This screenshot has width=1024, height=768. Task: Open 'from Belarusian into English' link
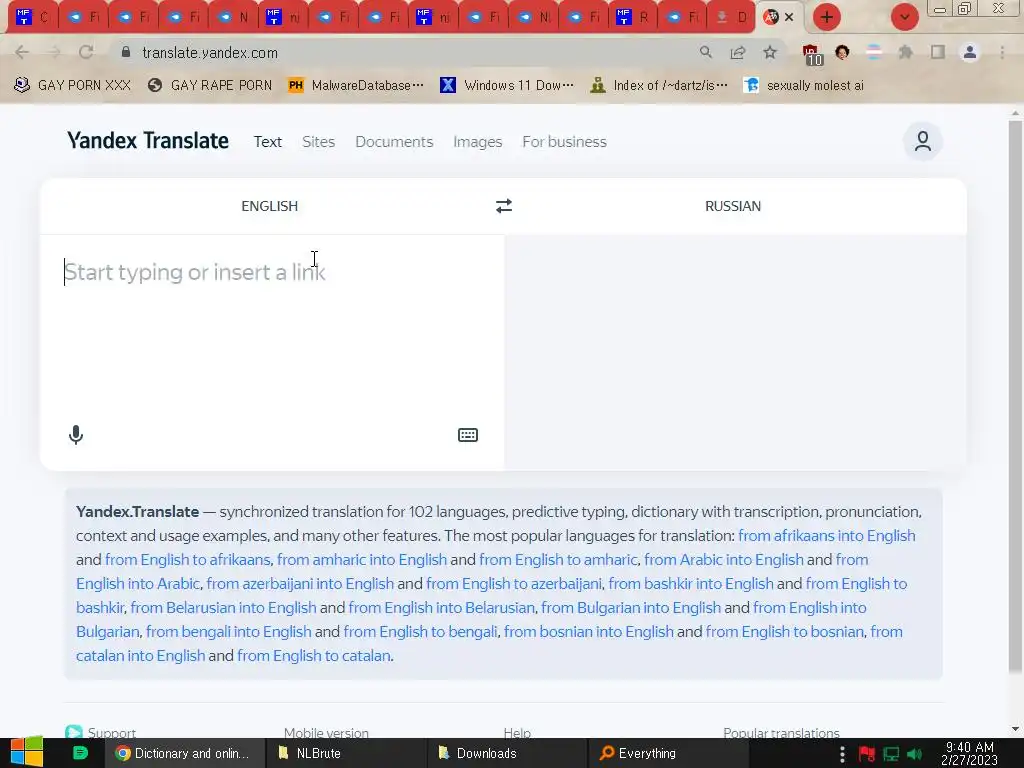click(223, 608)
